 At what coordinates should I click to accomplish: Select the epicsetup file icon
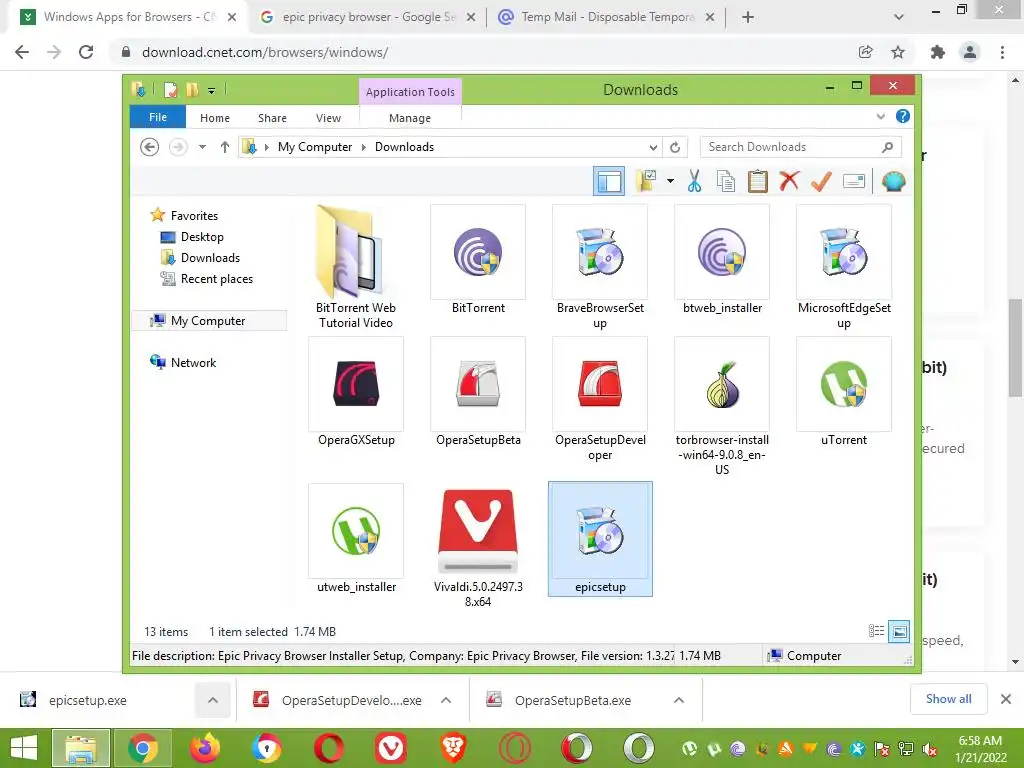point(600,531)
